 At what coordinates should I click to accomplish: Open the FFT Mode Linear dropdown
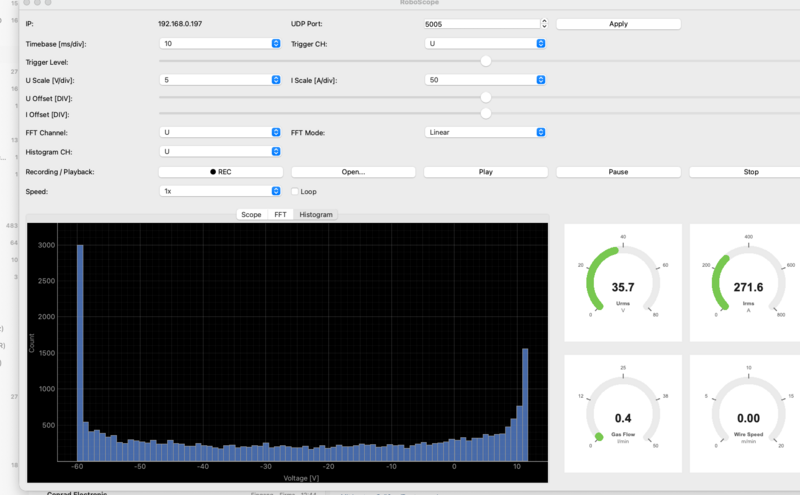(485, 132)
